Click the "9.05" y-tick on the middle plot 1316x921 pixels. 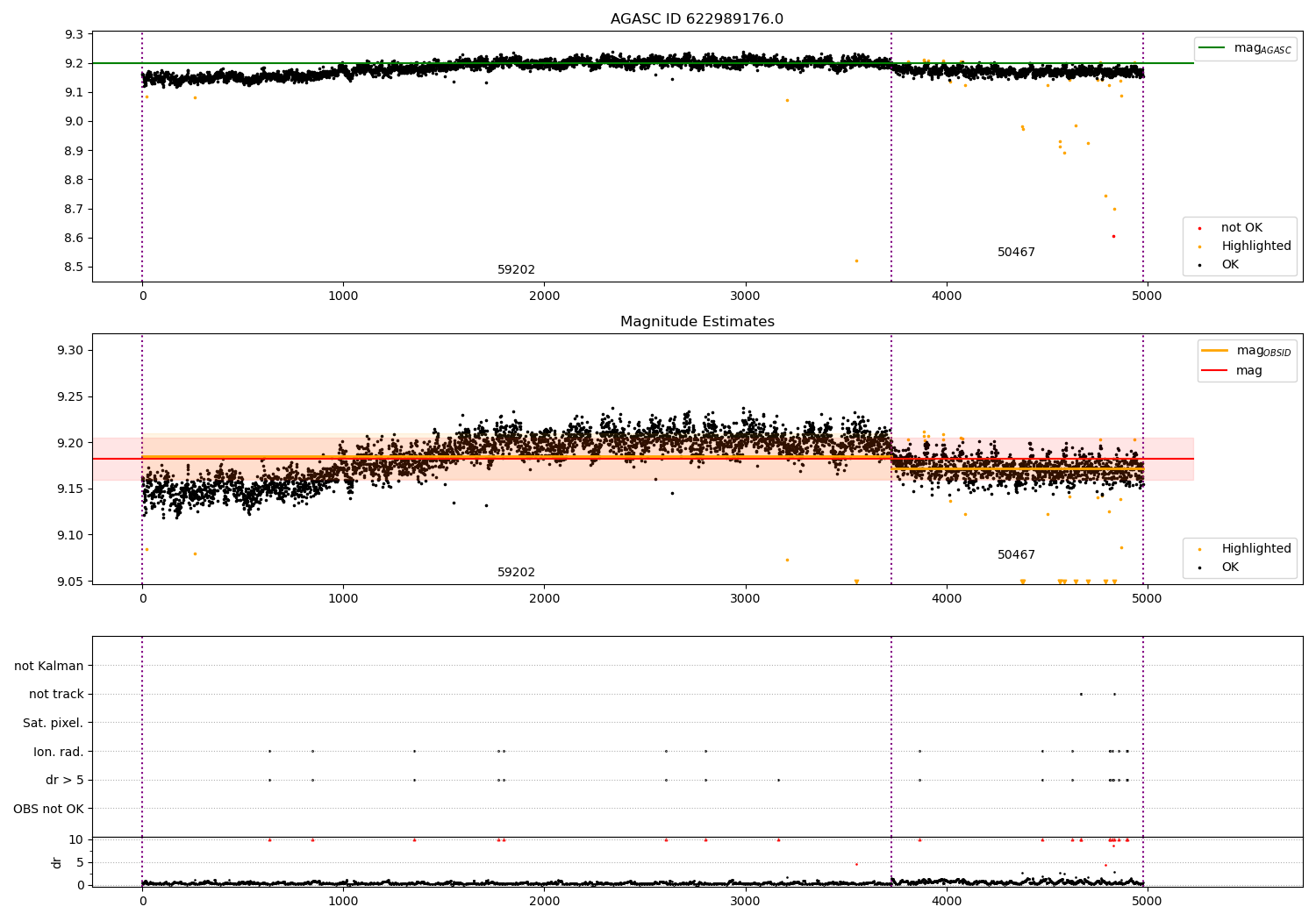pyautogui.click(x=70, y=582)
